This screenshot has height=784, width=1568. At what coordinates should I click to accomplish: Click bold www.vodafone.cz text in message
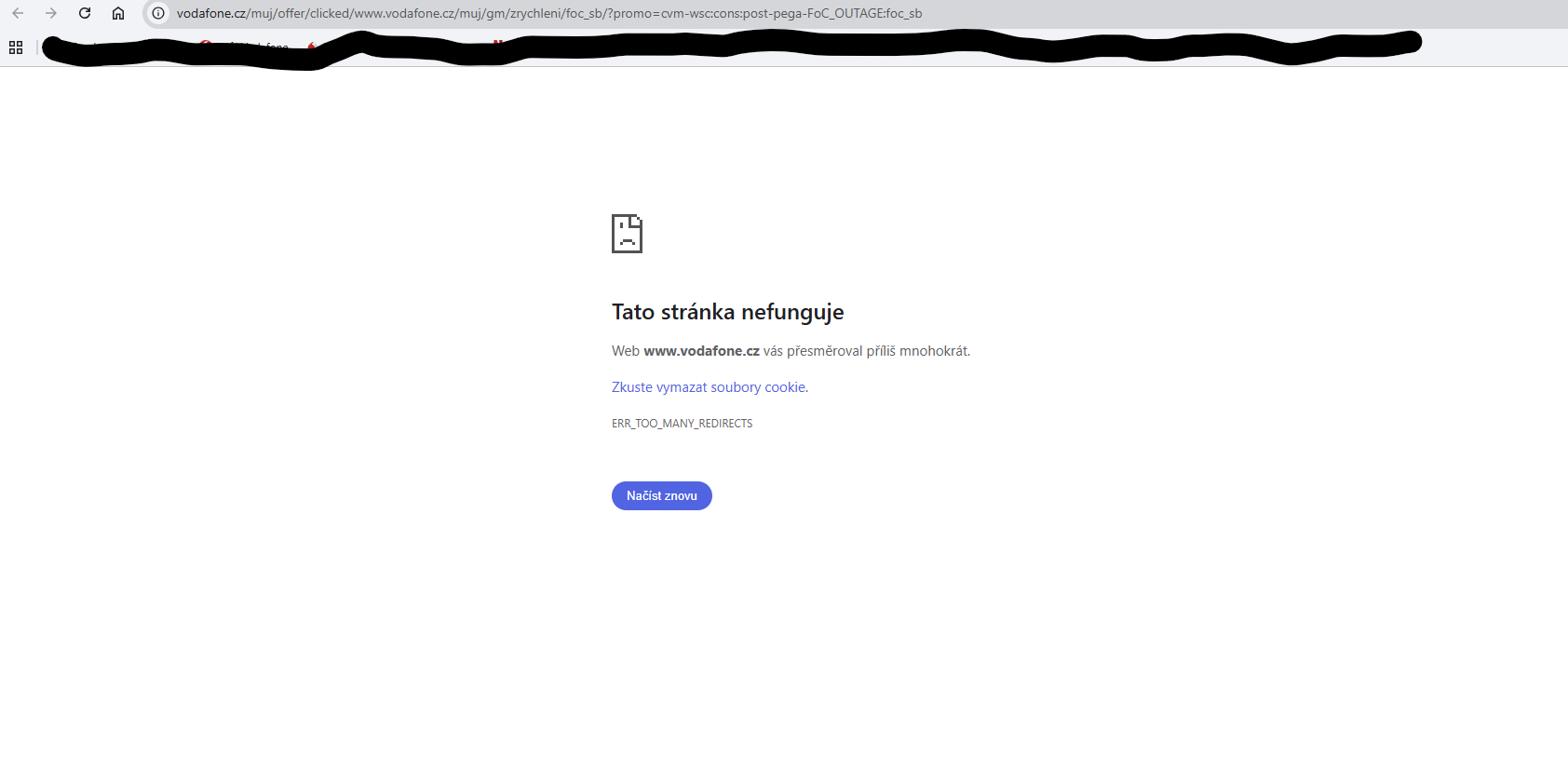click(x=701, y=351)
